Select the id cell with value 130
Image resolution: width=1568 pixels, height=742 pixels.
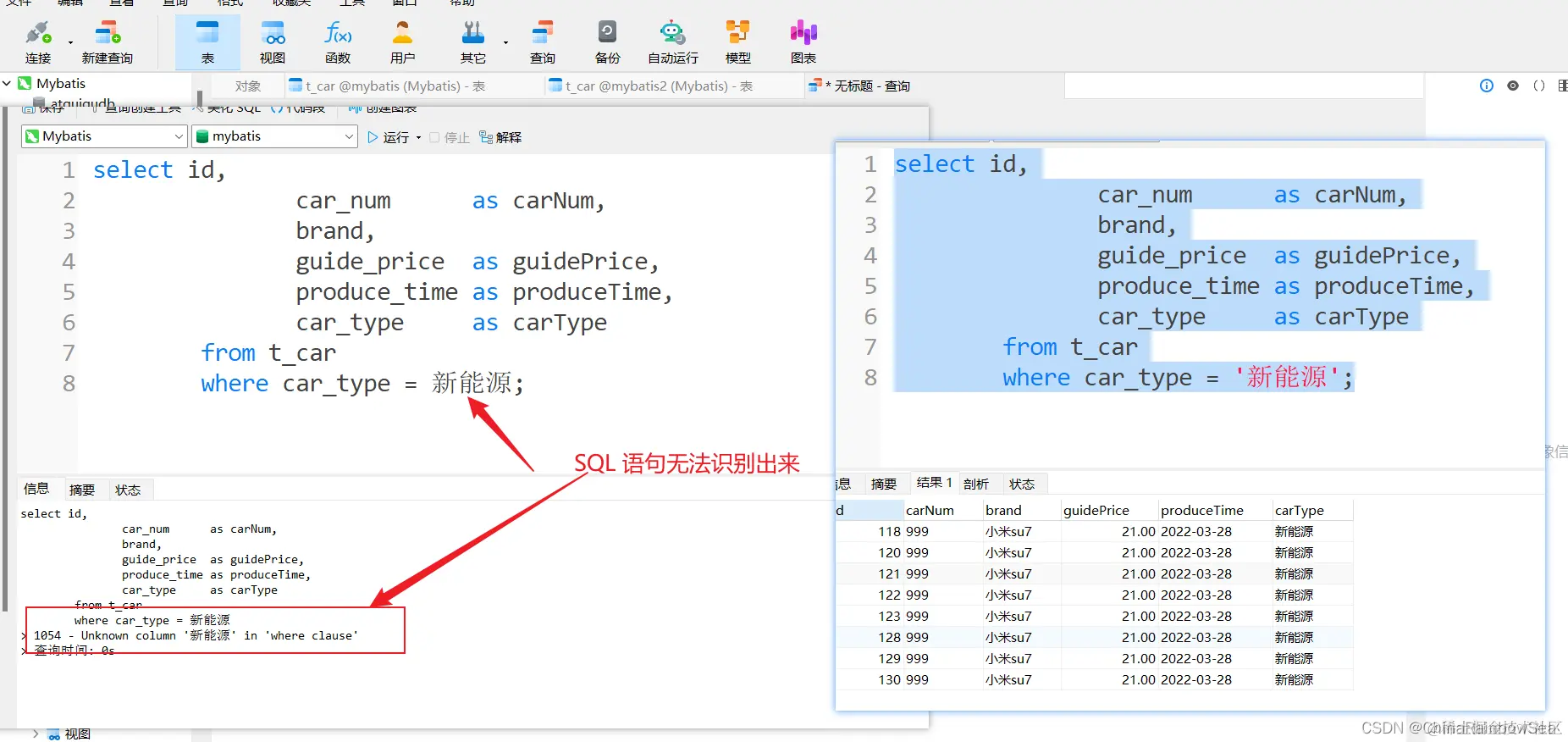[x=870, y=680]
